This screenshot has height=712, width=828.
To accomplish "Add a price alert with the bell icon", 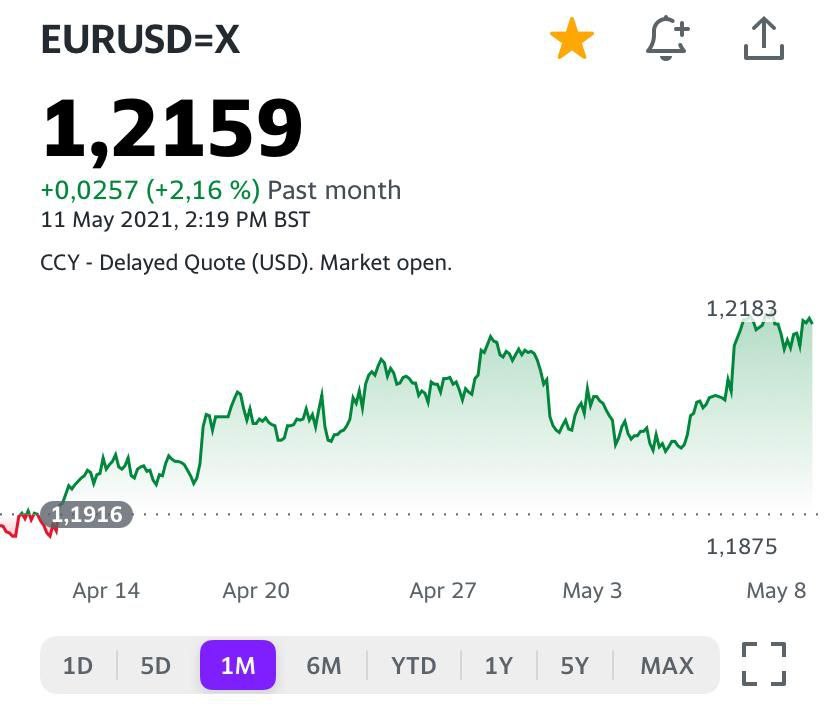I will (x=667, y=40).
